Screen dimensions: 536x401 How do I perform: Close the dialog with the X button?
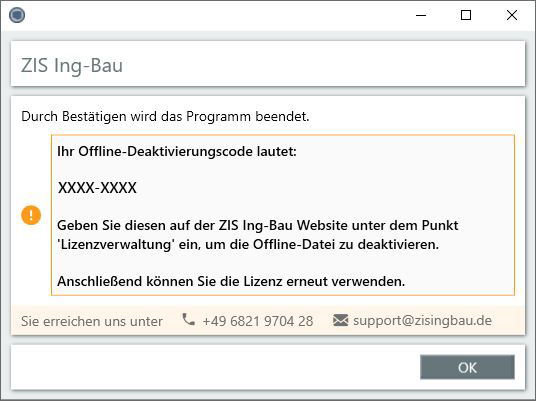point(512,15)
